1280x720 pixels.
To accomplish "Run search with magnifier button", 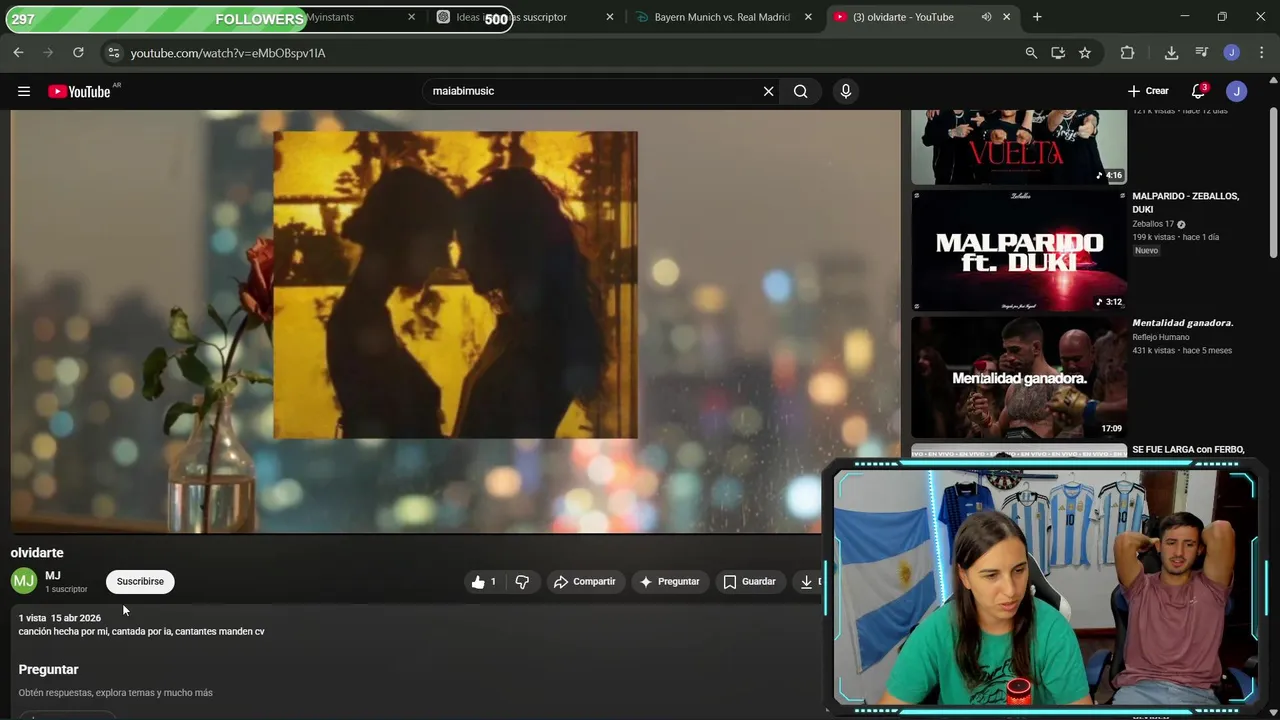I will 801,91.
